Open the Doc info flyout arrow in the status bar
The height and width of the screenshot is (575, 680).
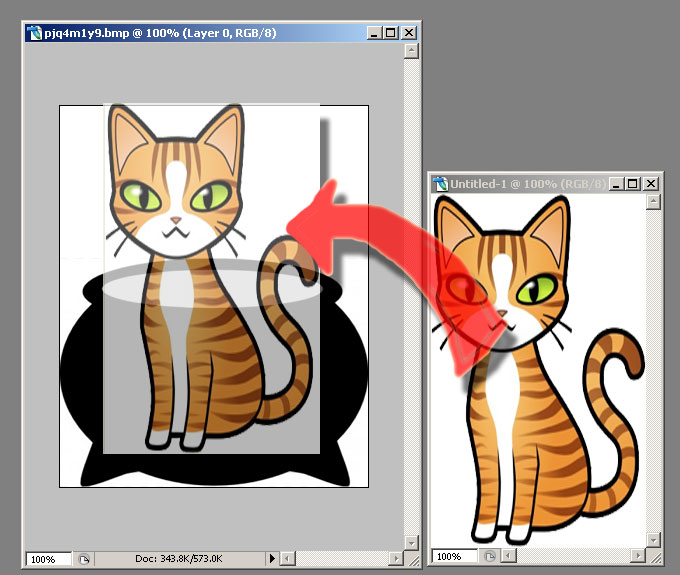(x=272, y=558)
